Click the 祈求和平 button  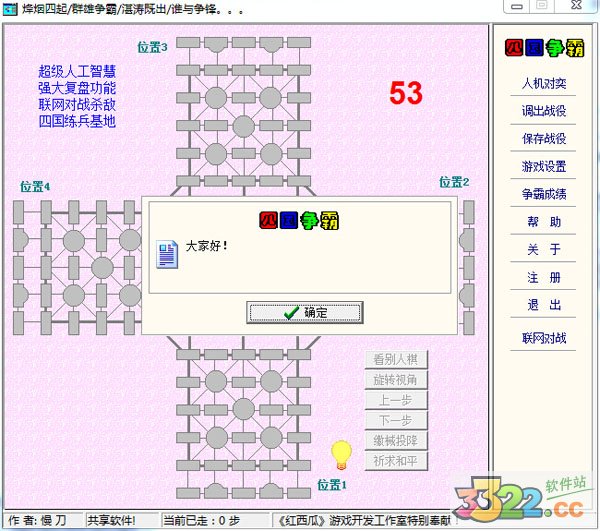(x=396, y=461)
